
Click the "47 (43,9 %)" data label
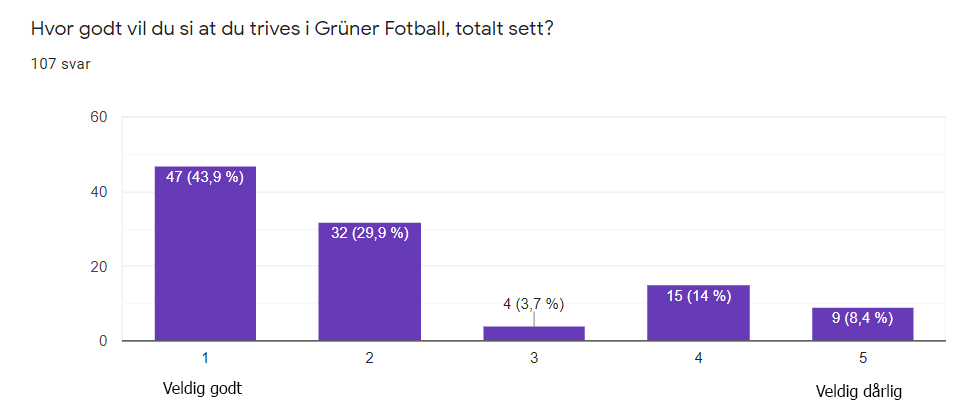(205, 178)
